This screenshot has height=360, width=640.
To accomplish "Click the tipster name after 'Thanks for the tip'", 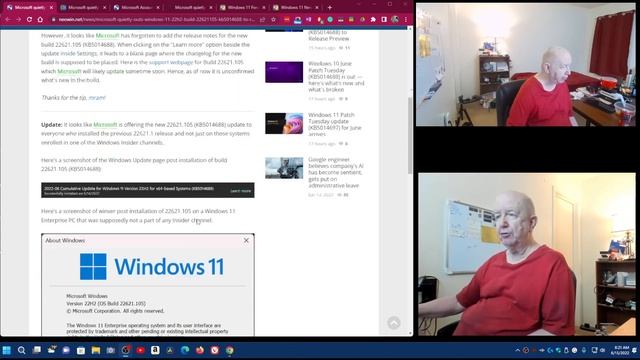I will coord(97,98).
